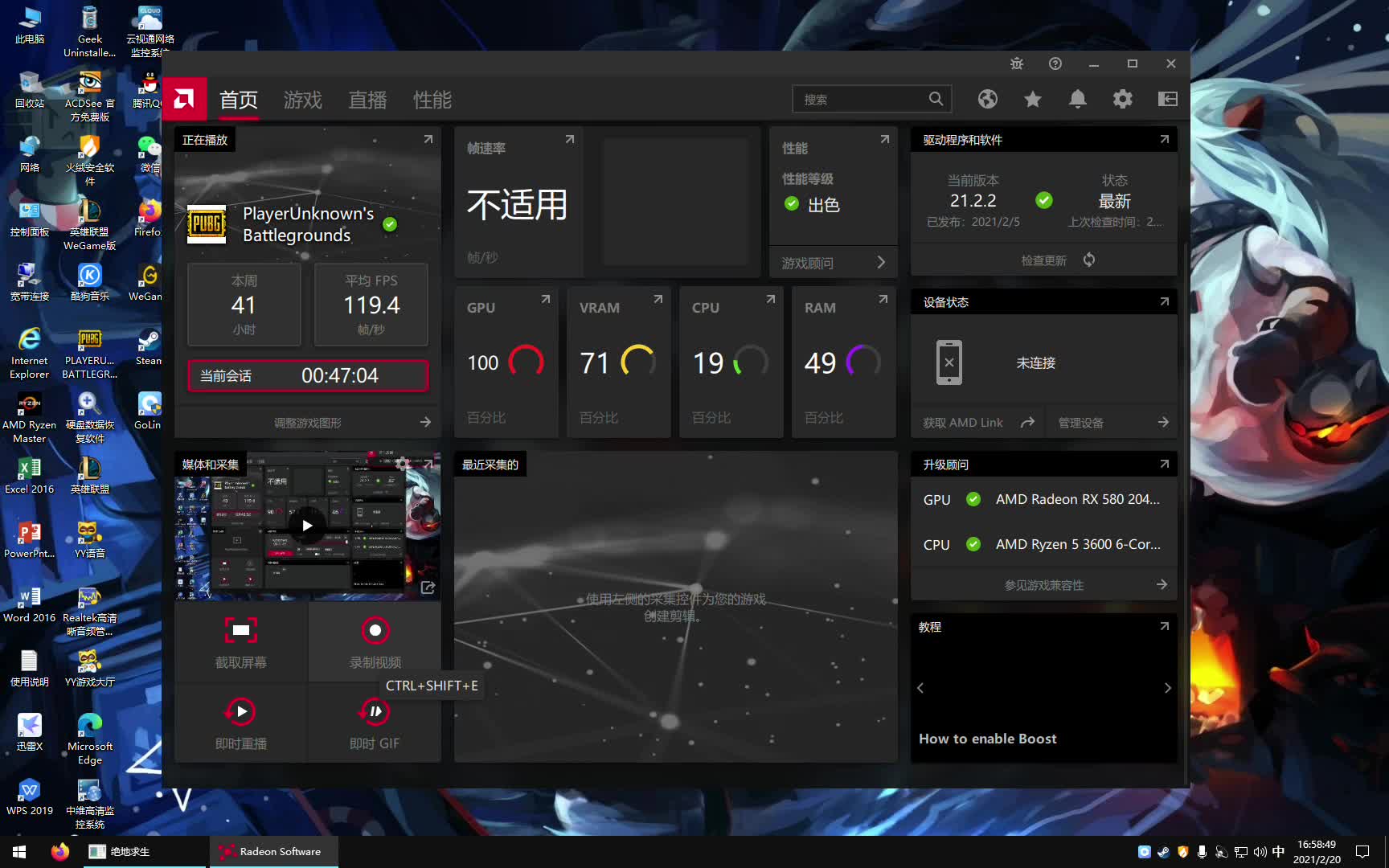
Task: Switch to the 性能 tab
Action: (x=432, y=100)
